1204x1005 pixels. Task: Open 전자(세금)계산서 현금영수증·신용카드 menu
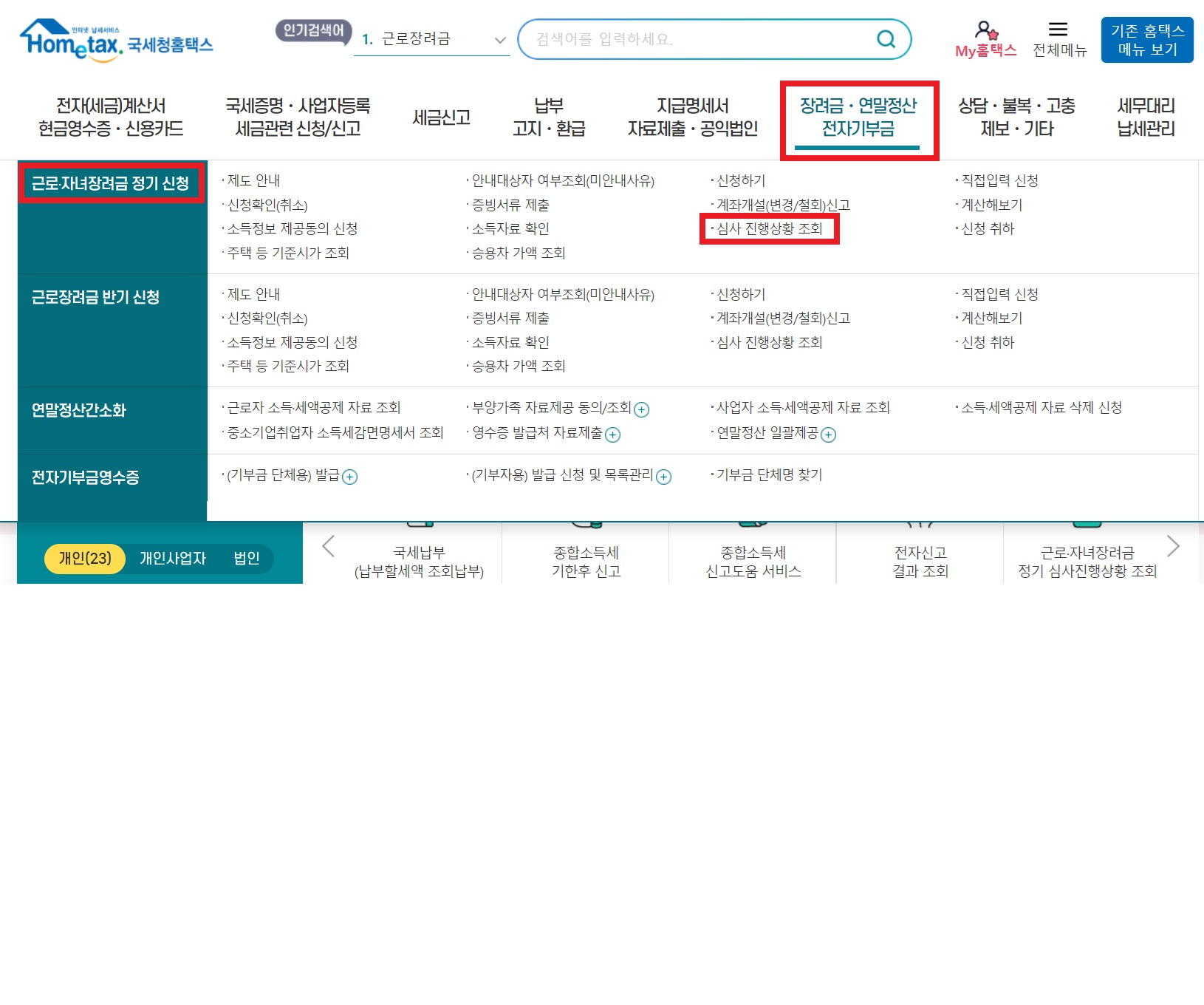click(111, 117)
